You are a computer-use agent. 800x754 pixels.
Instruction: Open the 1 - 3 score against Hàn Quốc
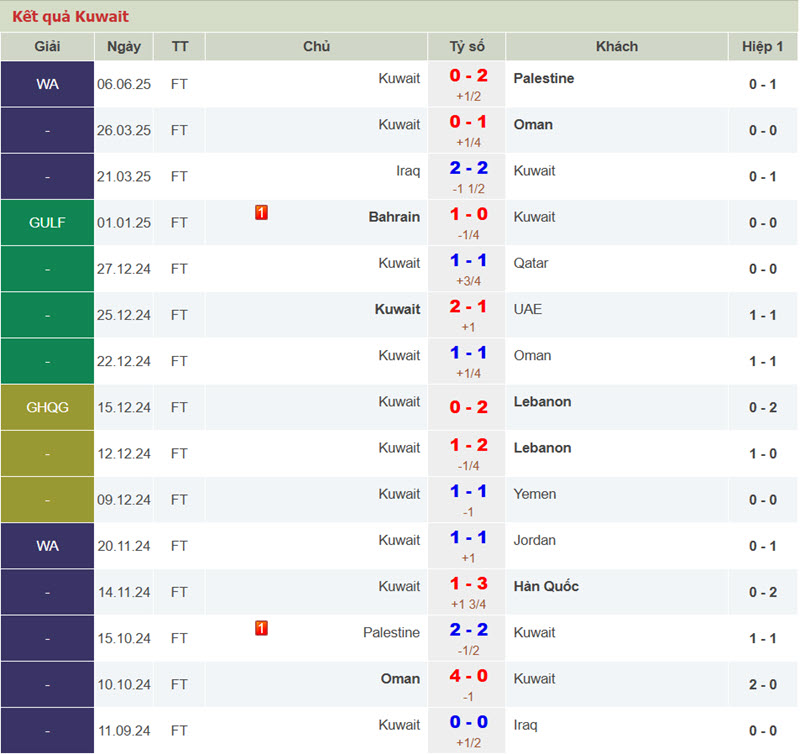(x=468, y=584)
